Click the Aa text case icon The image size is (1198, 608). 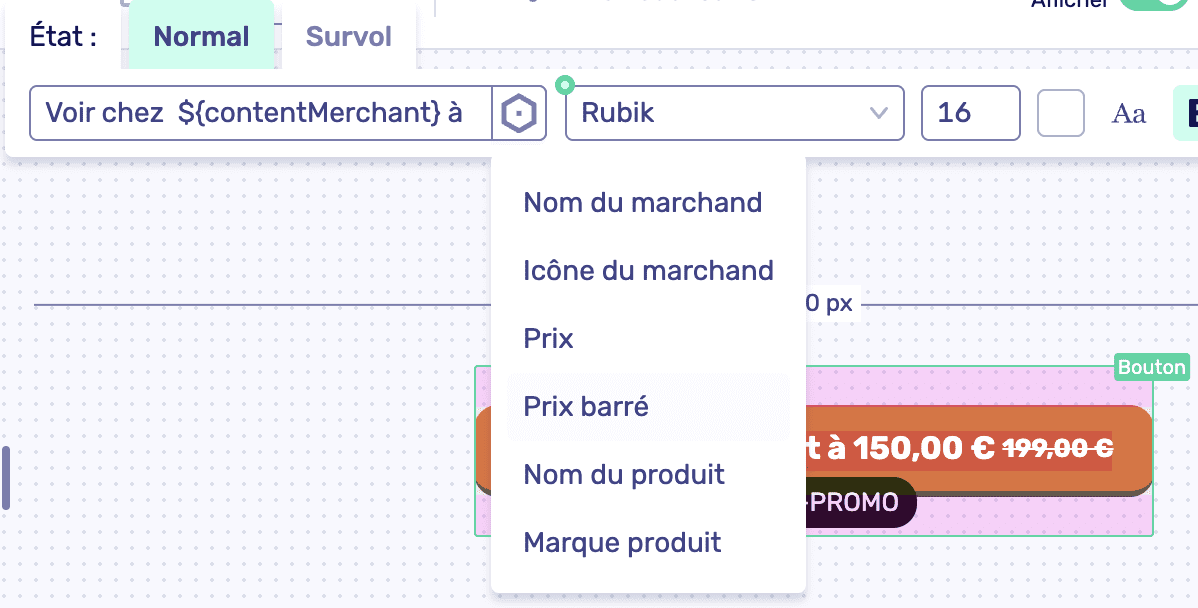tap(1128, 113)
